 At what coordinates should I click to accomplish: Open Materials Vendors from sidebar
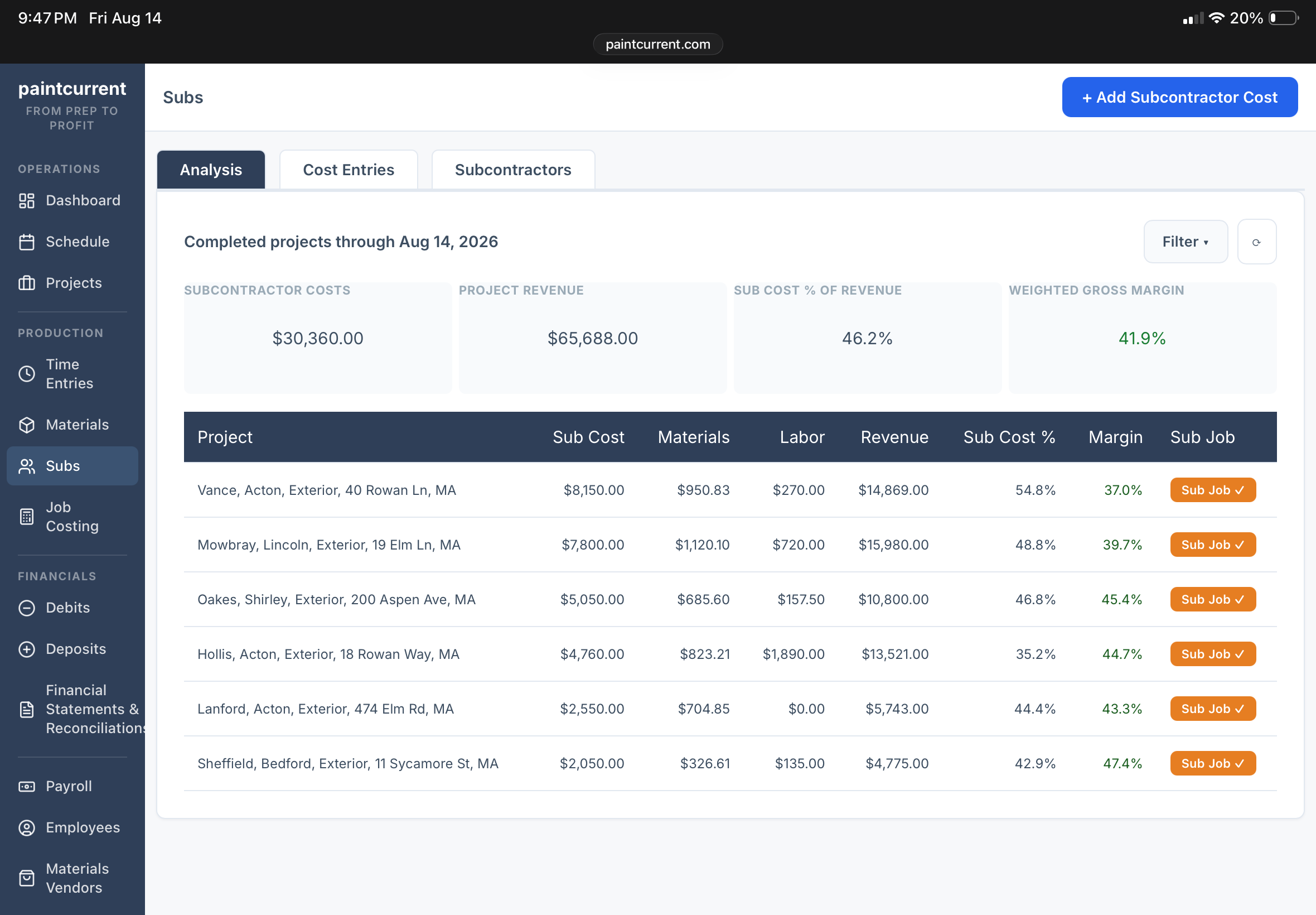pyautogui.click(x=72, y=878)
